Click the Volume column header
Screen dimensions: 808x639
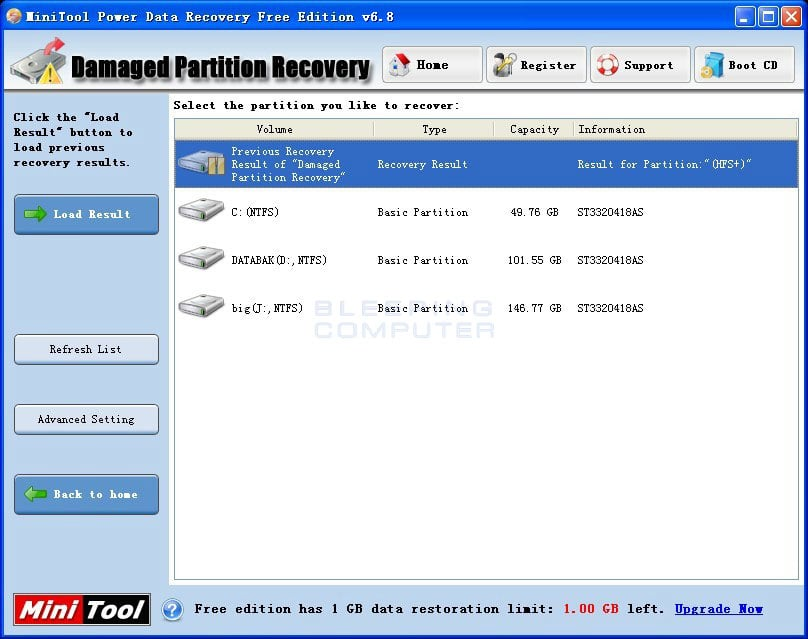(x=274, y=129)
